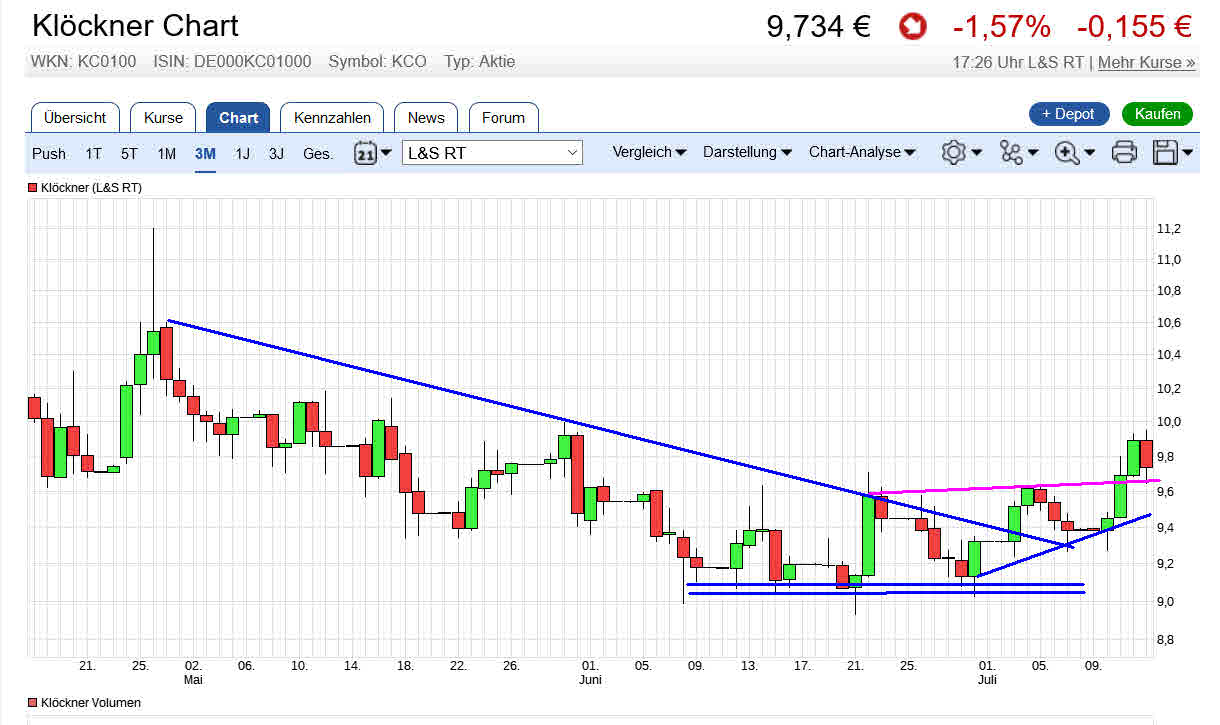Expand the save icon dropdown arrow

tap(1188, 153)
